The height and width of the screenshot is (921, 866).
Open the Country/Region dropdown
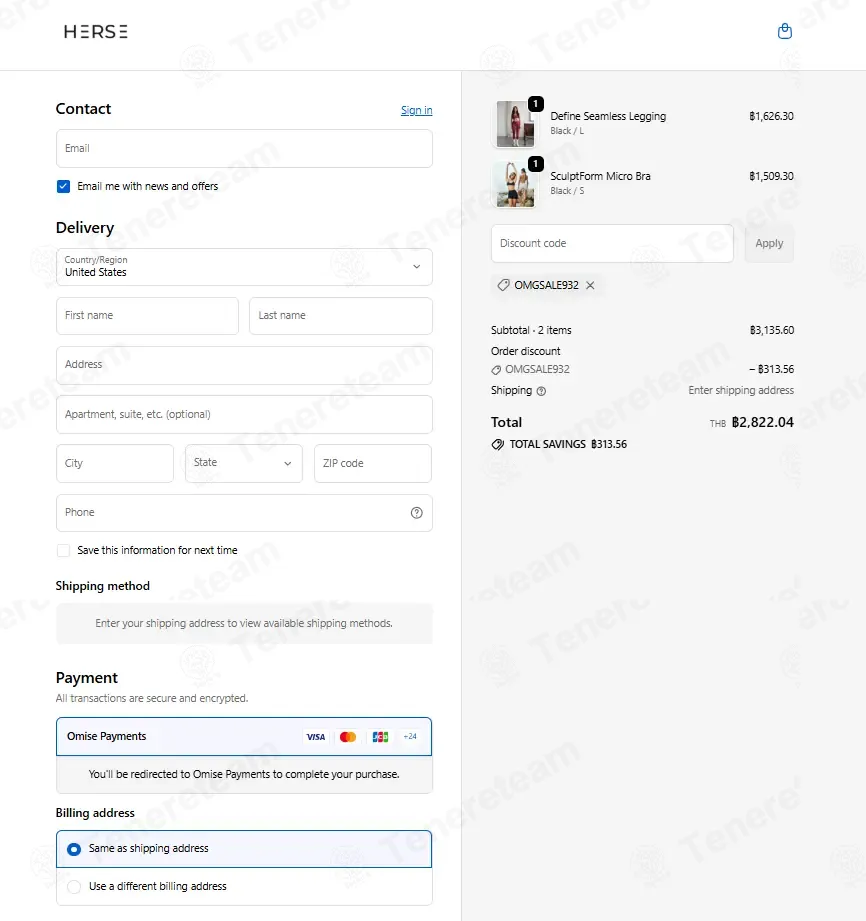pos(244,267)
